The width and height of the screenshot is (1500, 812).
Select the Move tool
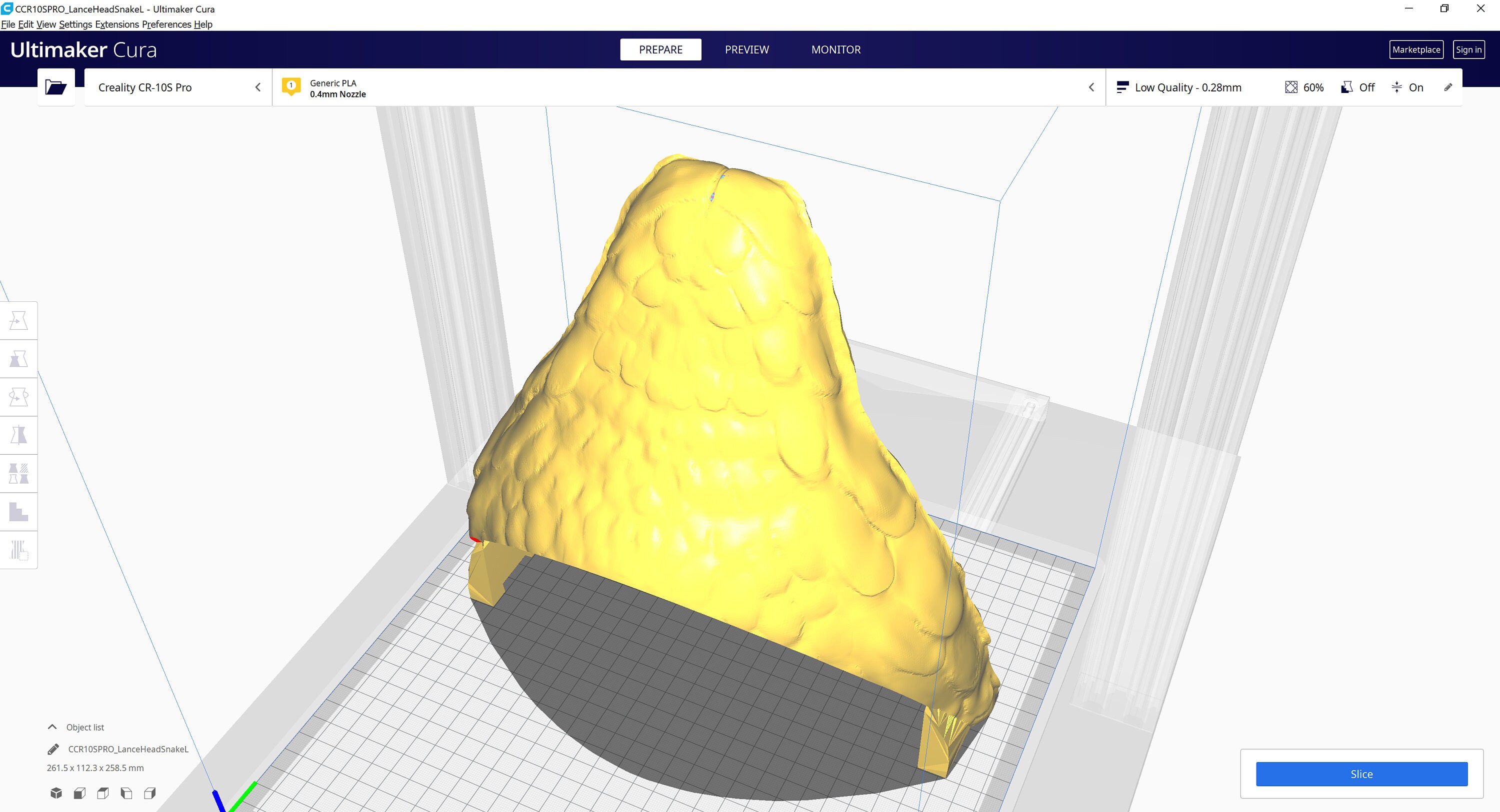(18, 320)
